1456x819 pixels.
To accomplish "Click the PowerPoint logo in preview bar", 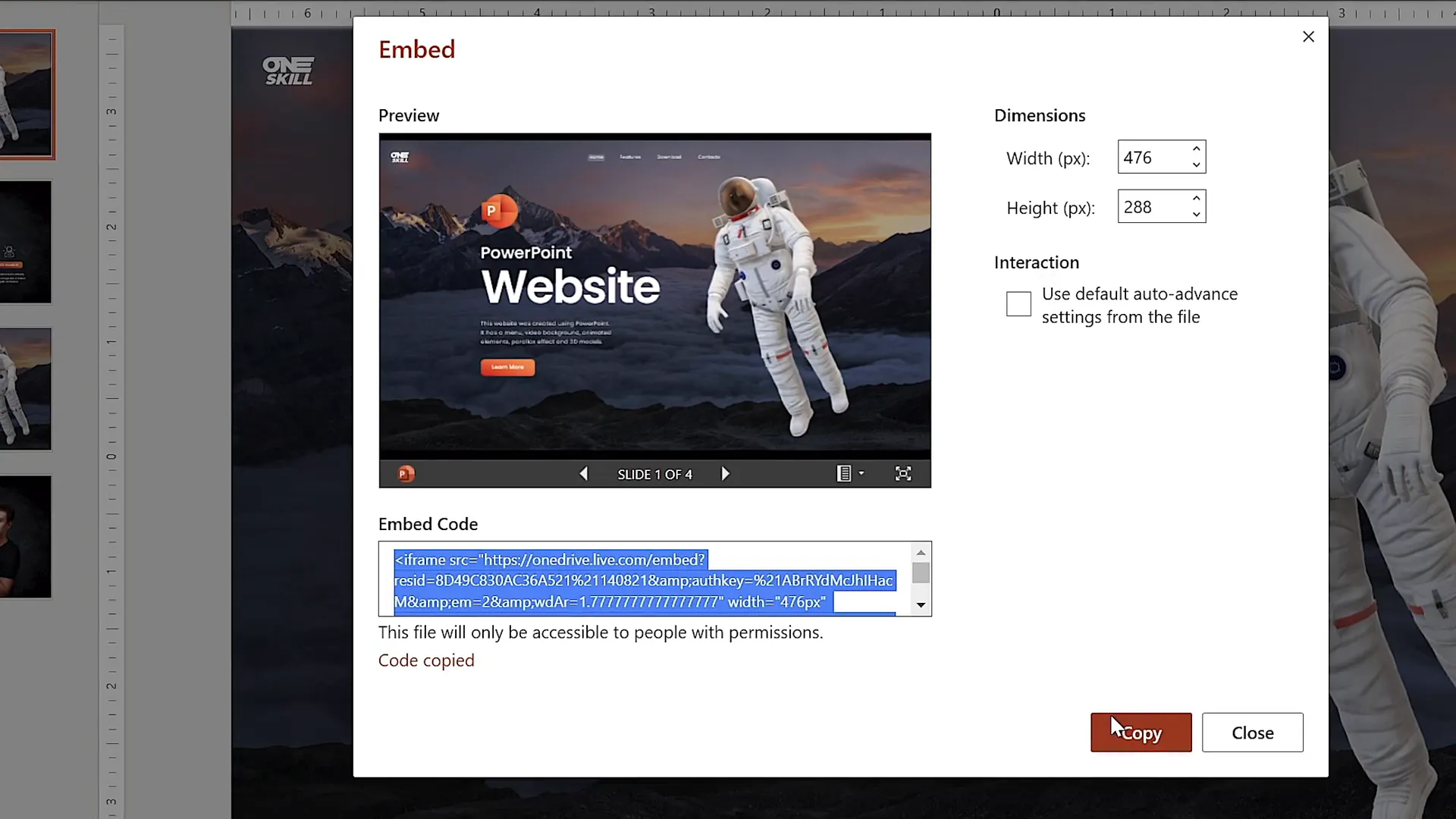I will tap(406, 474).
